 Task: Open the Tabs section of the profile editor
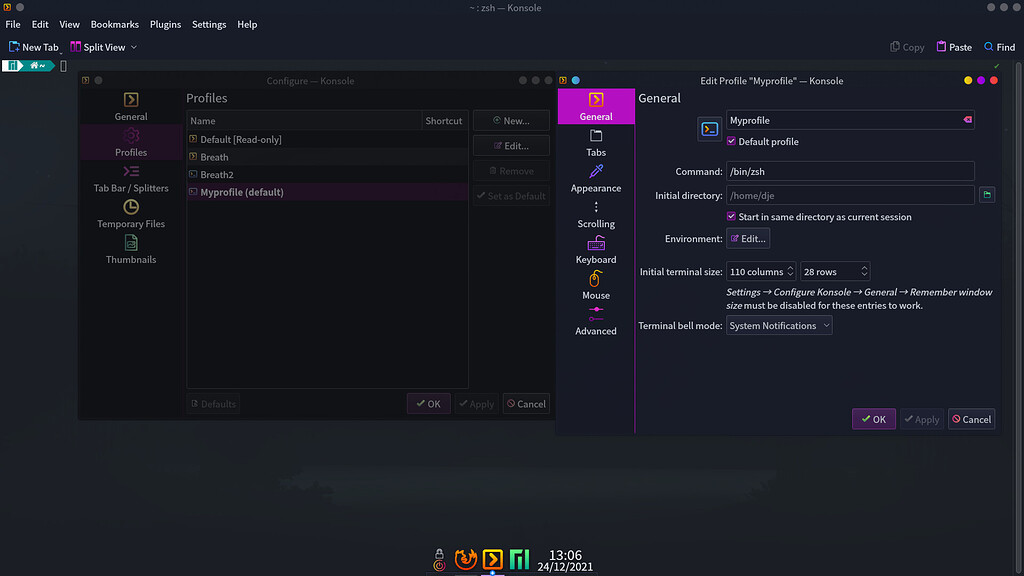pos(595,145)
